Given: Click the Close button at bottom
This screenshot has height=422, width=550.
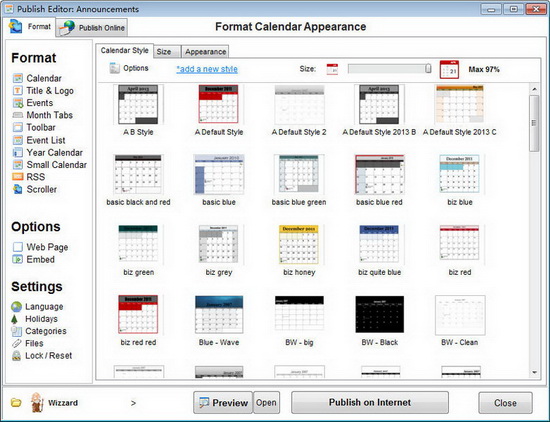Looking at the screenshot, I should 505,403.
